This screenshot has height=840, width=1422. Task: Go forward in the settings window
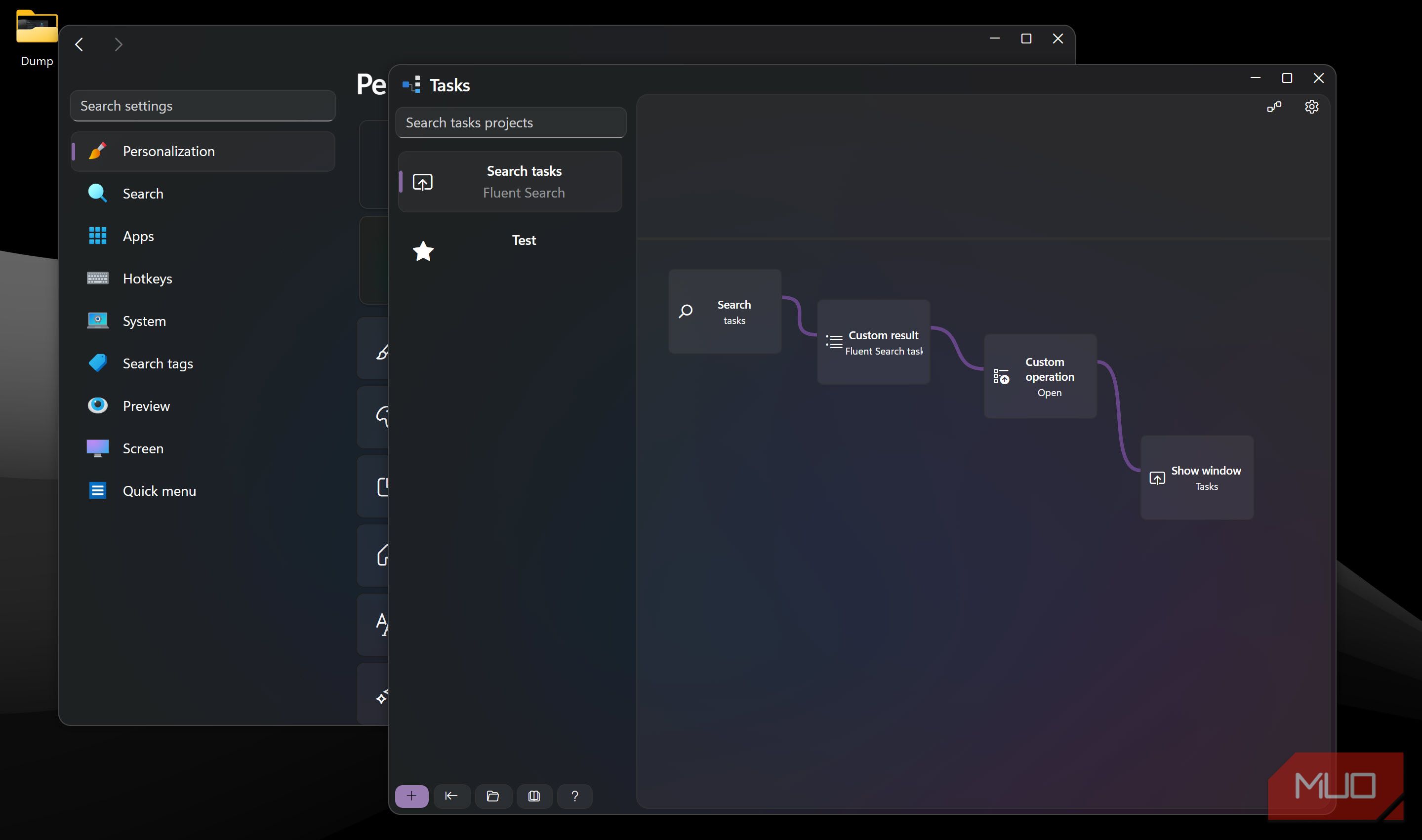click(119, 44)
